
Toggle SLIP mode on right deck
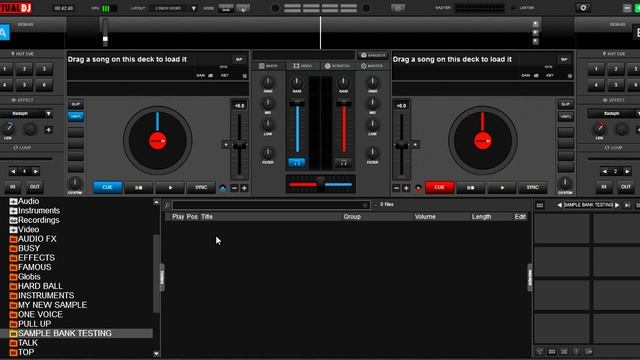coord(565,104)
